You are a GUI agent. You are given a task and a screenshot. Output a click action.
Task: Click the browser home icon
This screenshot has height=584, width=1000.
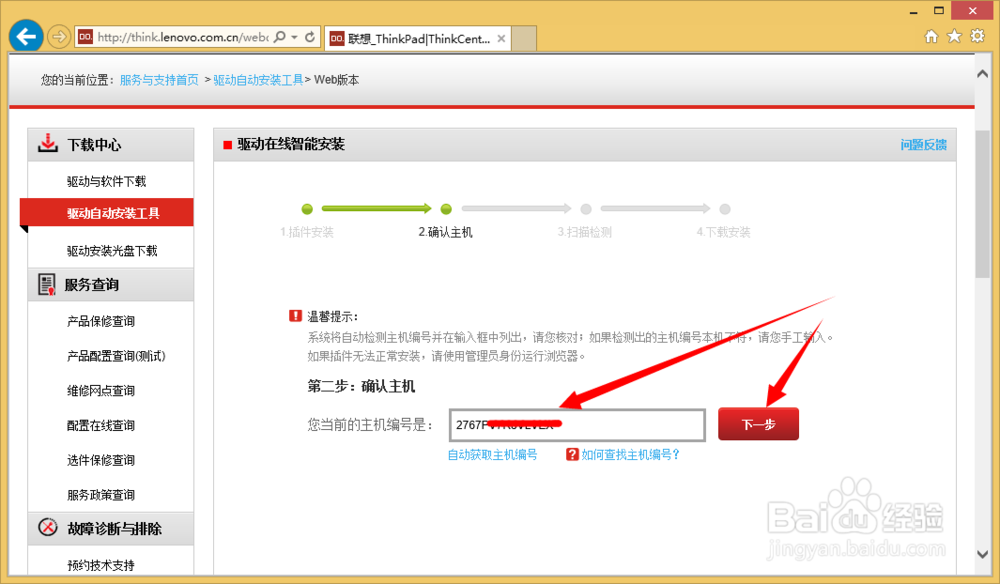coord(932,36)
